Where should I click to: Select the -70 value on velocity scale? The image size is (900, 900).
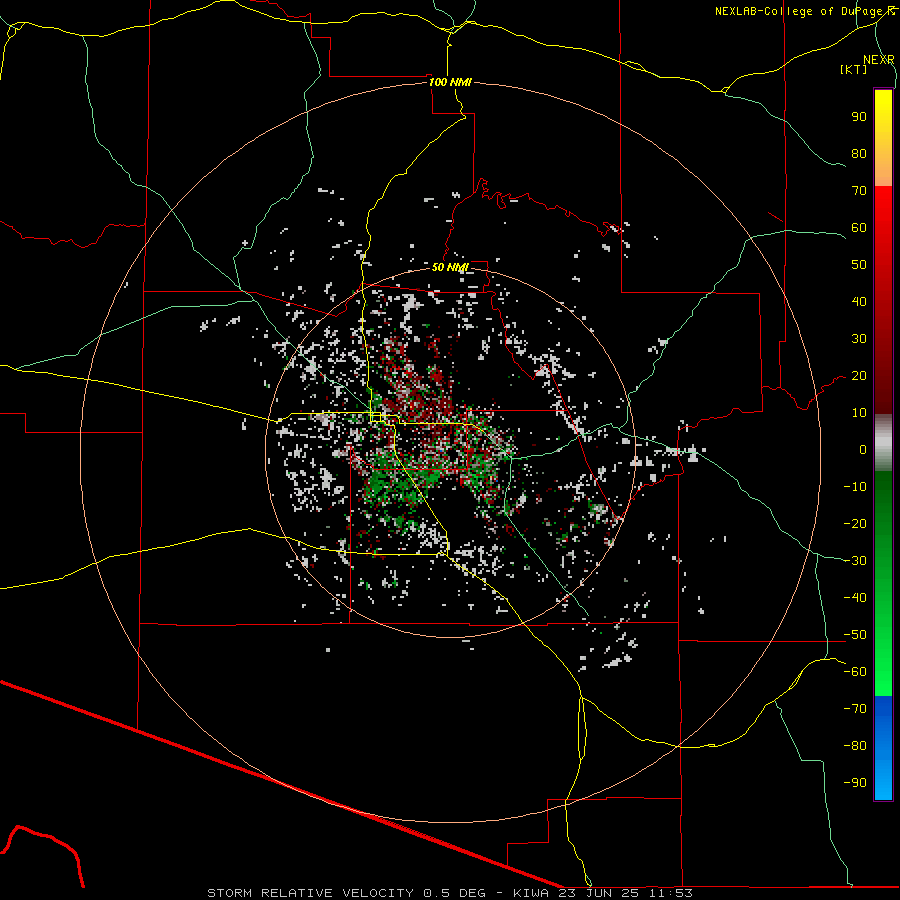855,709
